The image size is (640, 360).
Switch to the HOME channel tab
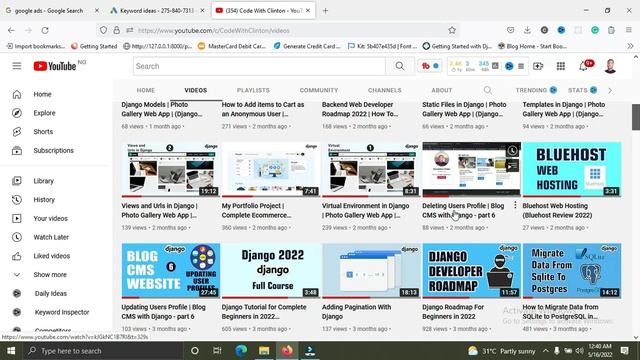click(146, 90)
